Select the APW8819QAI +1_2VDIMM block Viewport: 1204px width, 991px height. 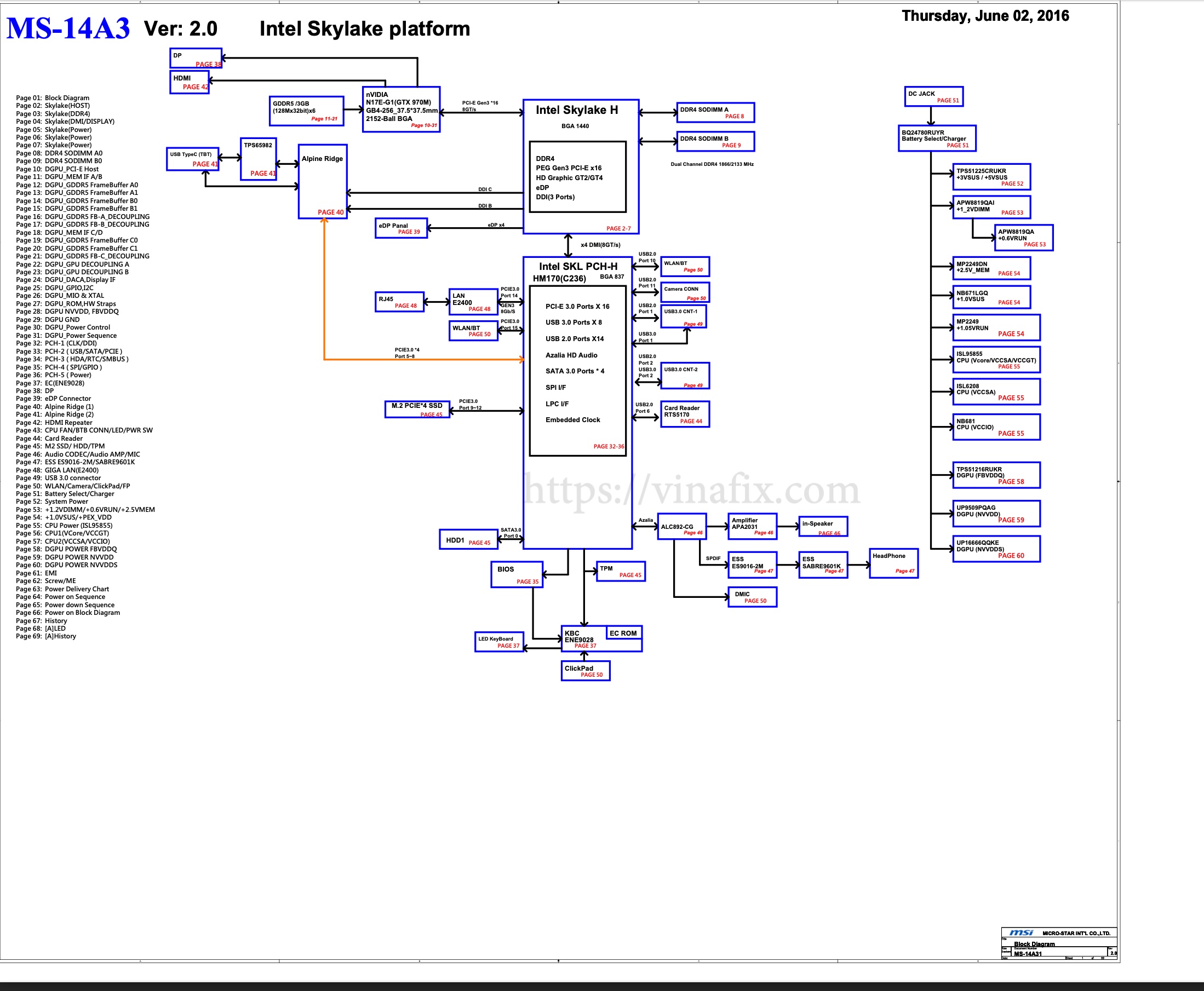(992, 207)
